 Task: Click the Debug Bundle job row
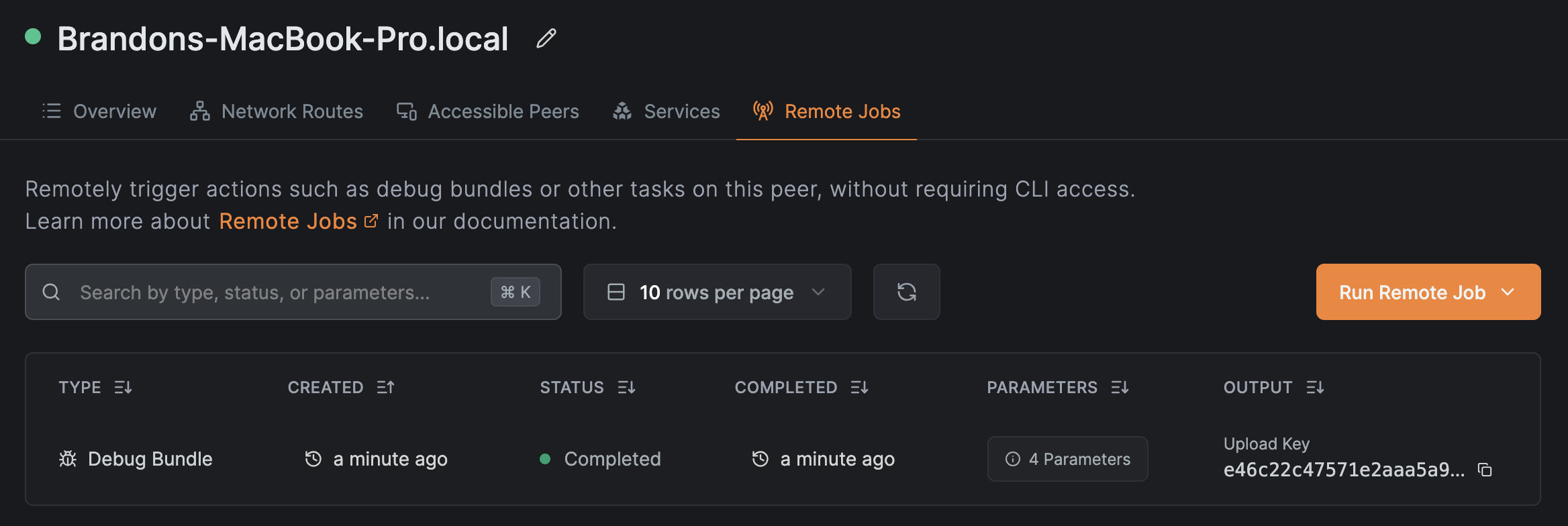[150, 459]
